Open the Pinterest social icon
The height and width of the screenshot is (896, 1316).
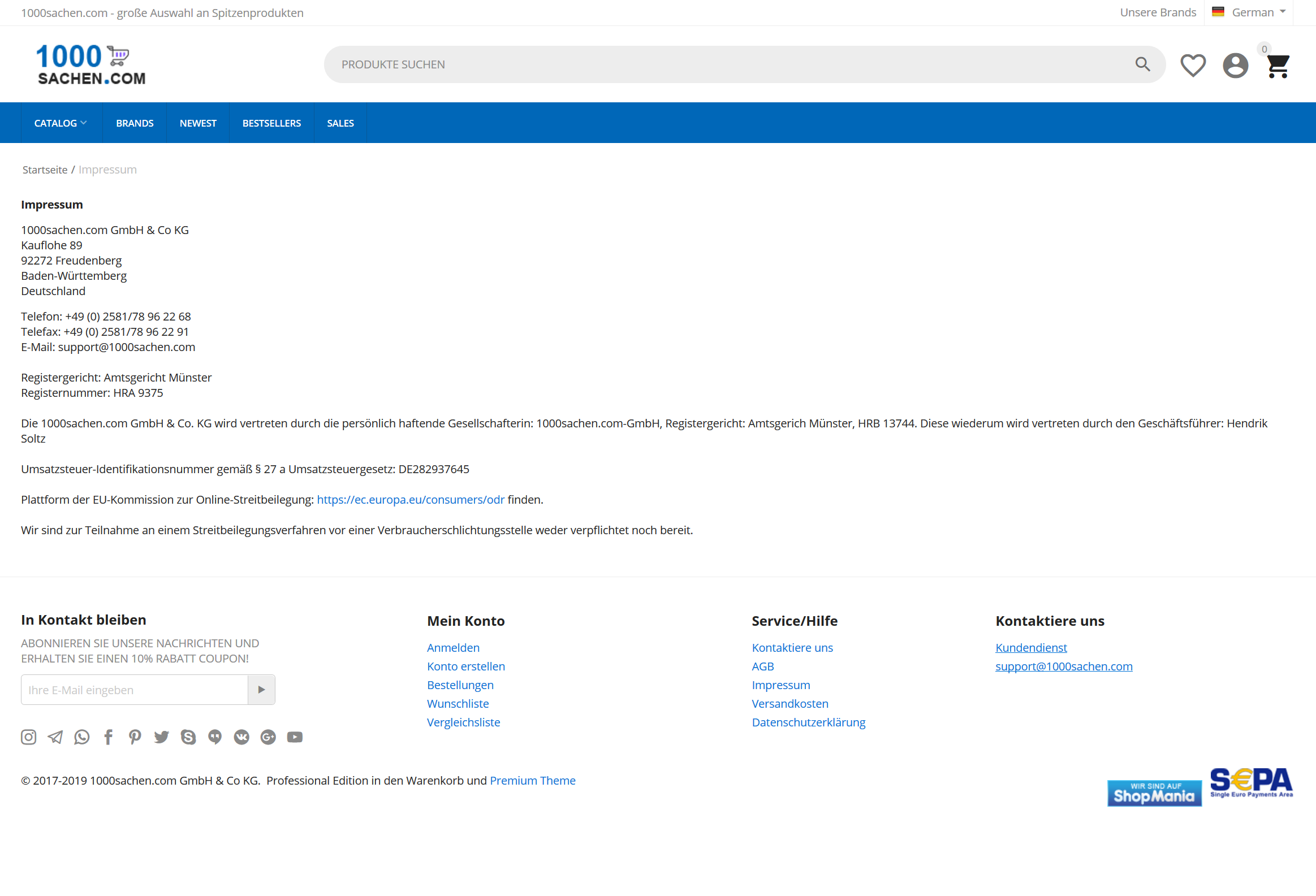[135, 737]
